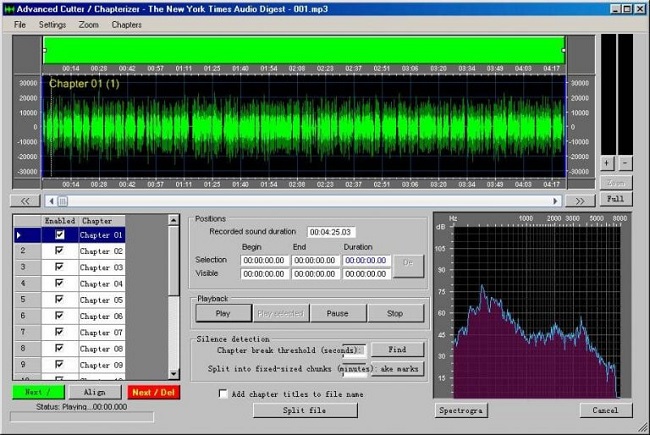Click the Find button for silence detection
The width and height of the screenshot is (650, 435).
click(397, 350)
